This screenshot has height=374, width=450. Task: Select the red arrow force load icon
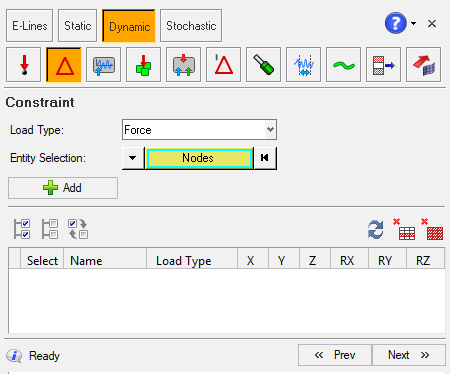(23, 65)
